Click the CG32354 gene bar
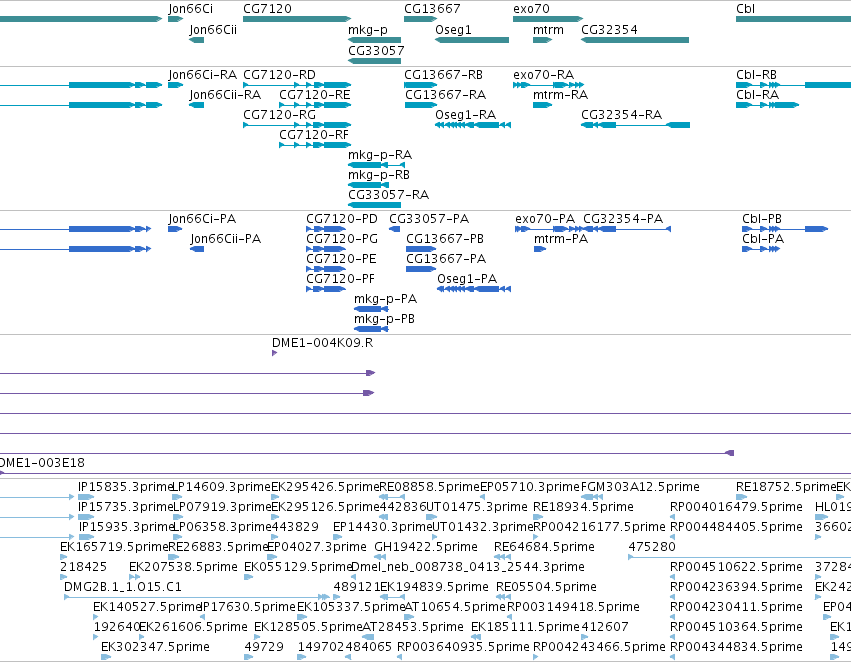 635,40
